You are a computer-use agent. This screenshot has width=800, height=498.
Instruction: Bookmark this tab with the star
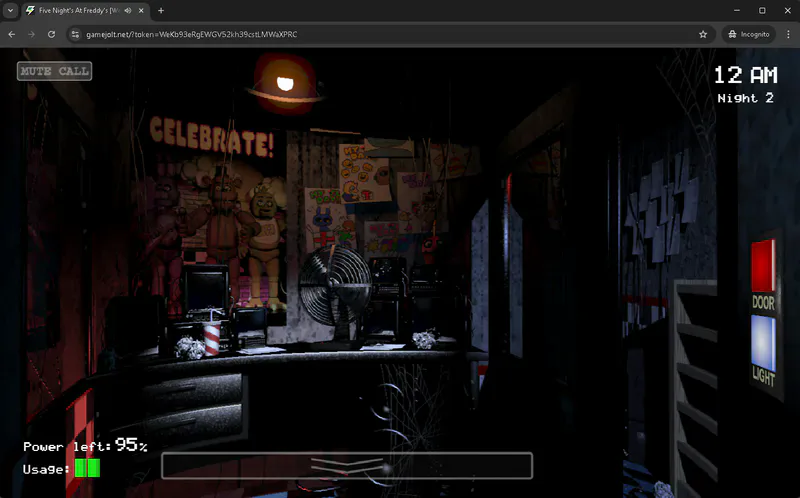pos(703,34)
